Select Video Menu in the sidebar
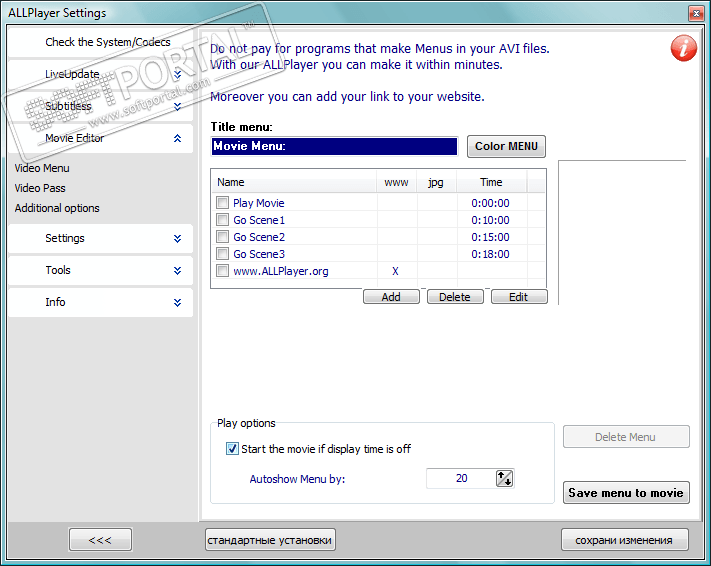Image resolution: width=711 pixels, height=566 pixels. (42, 168)
